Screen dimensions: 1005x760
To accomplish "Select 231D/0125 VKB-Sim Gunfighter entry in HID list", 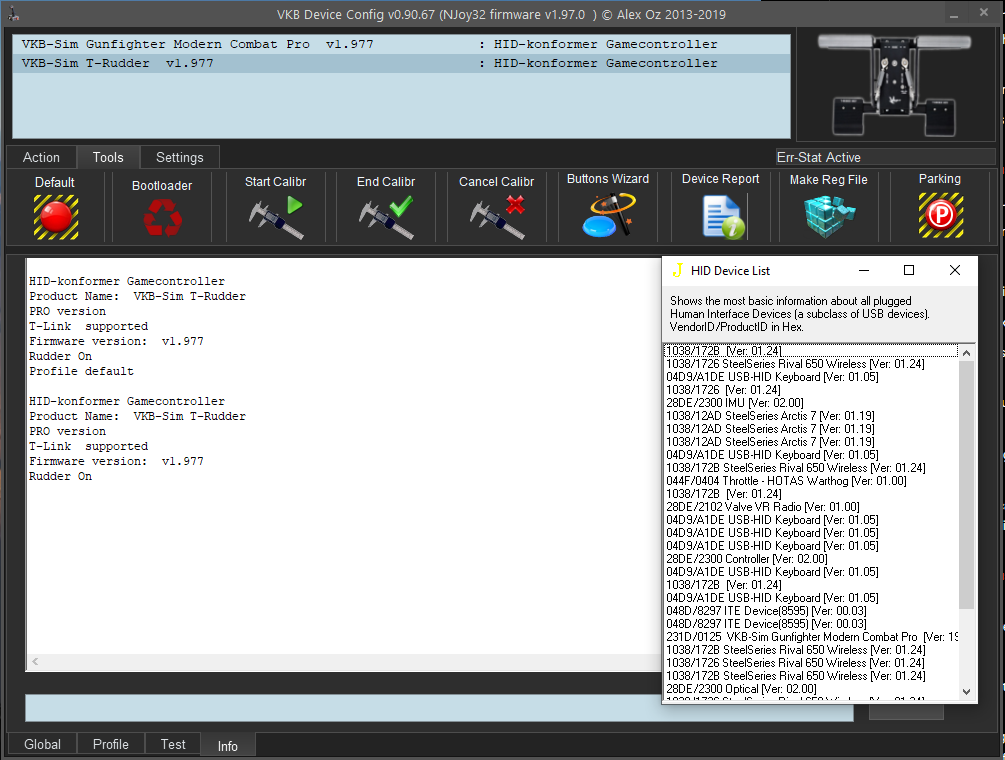I will coord(811,636).
